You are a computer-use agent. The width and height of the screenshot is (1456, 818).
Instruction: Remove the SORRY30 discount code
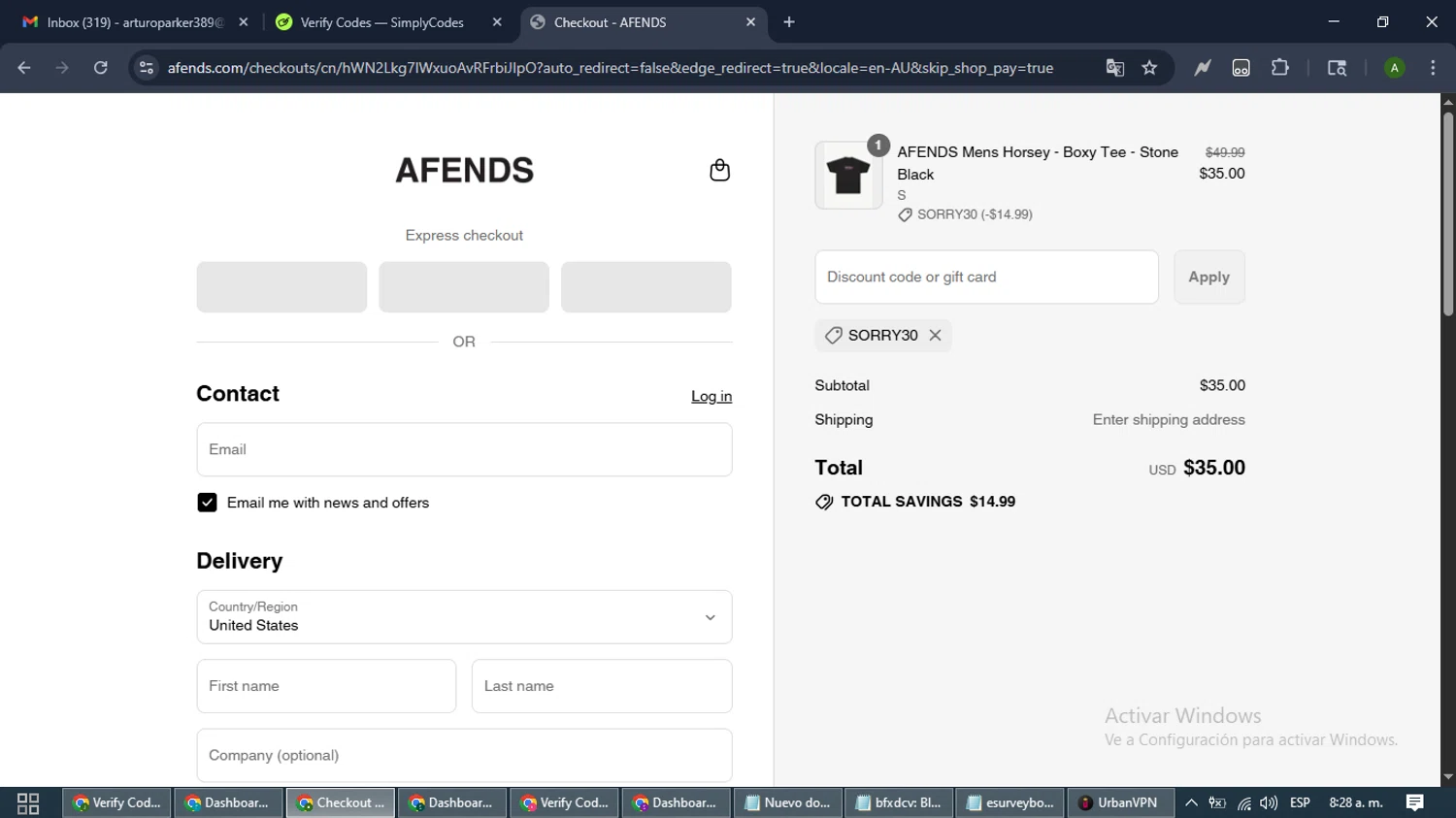(935, 335)
